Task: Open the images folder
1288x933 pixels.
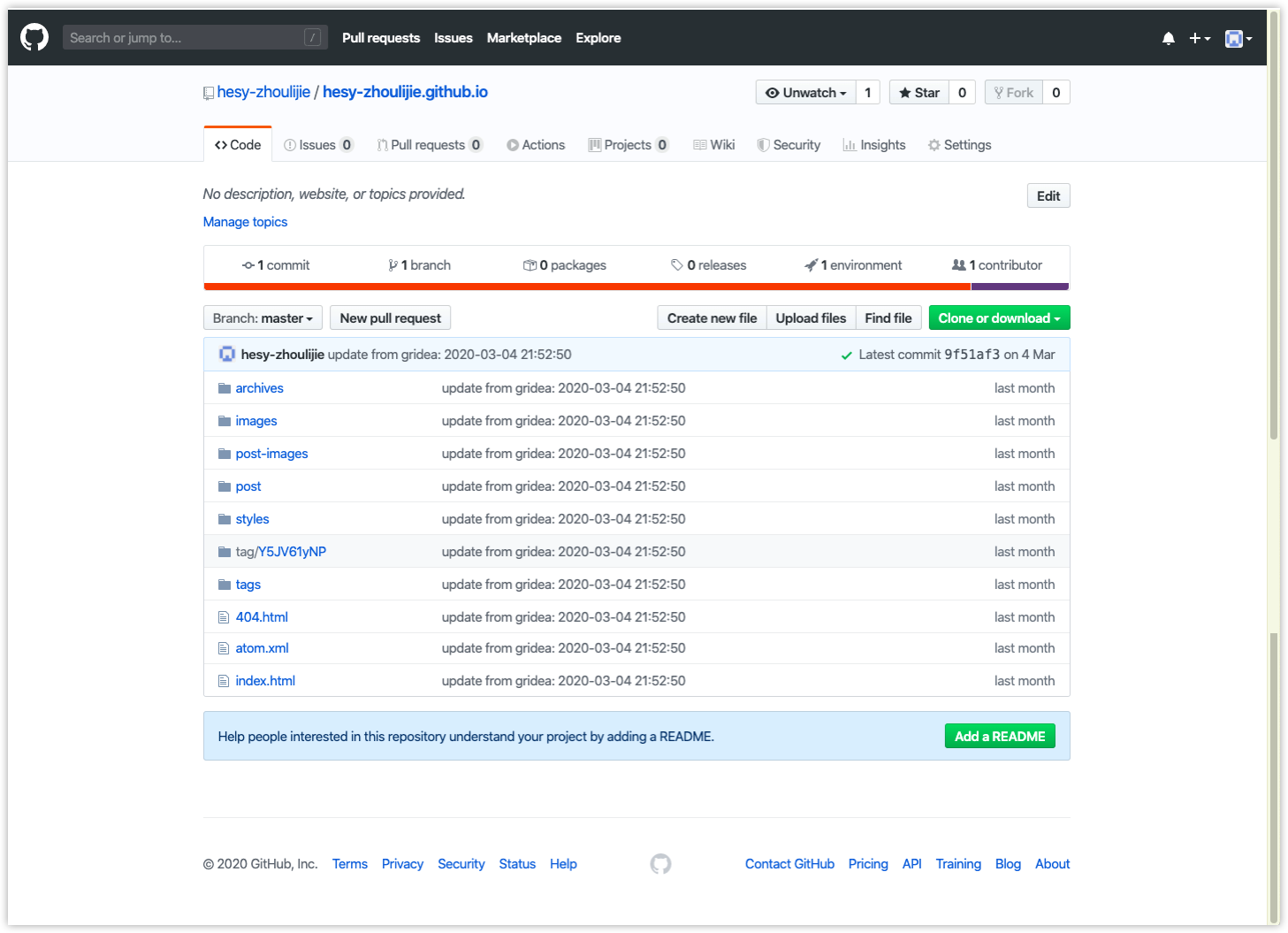Action: (x=256, y=421)
